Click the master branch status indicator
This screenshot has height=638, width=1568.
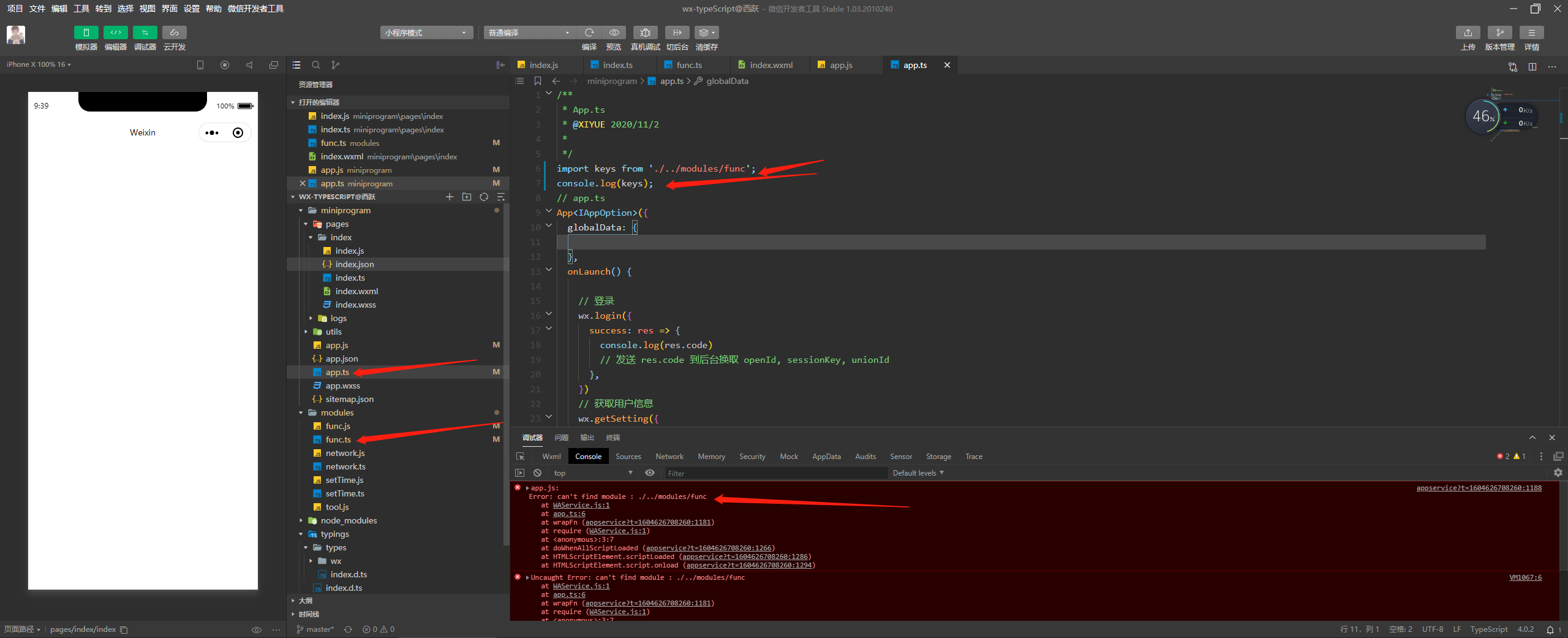click(315, 629)
